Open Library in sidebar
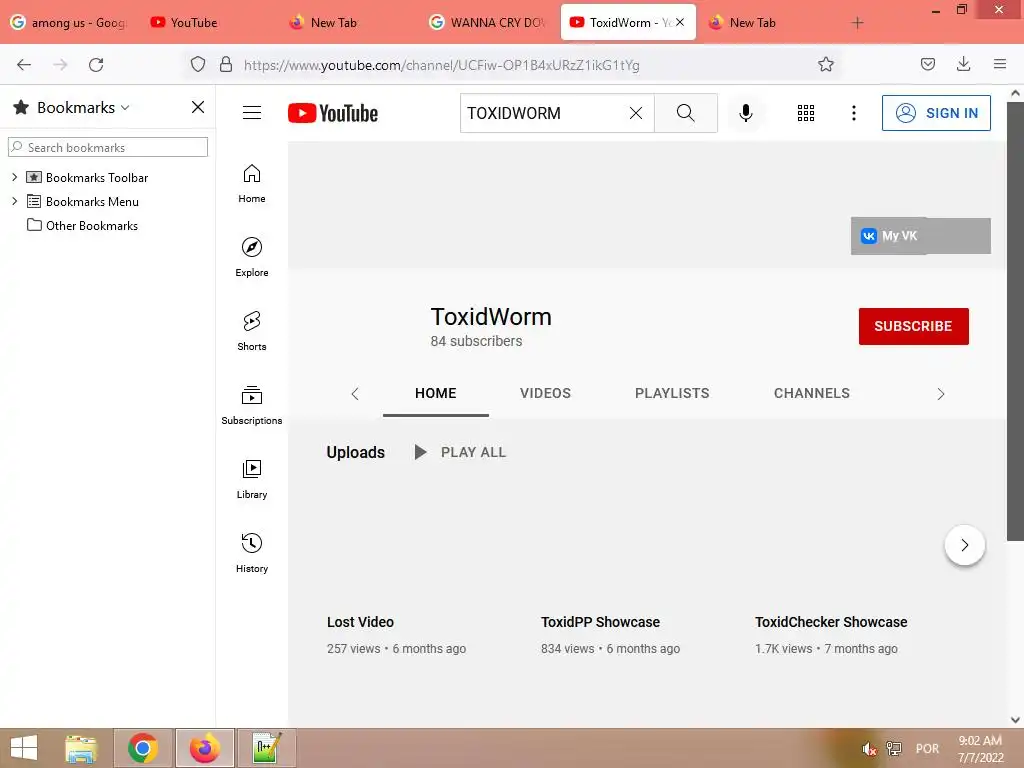 [251, 479]
